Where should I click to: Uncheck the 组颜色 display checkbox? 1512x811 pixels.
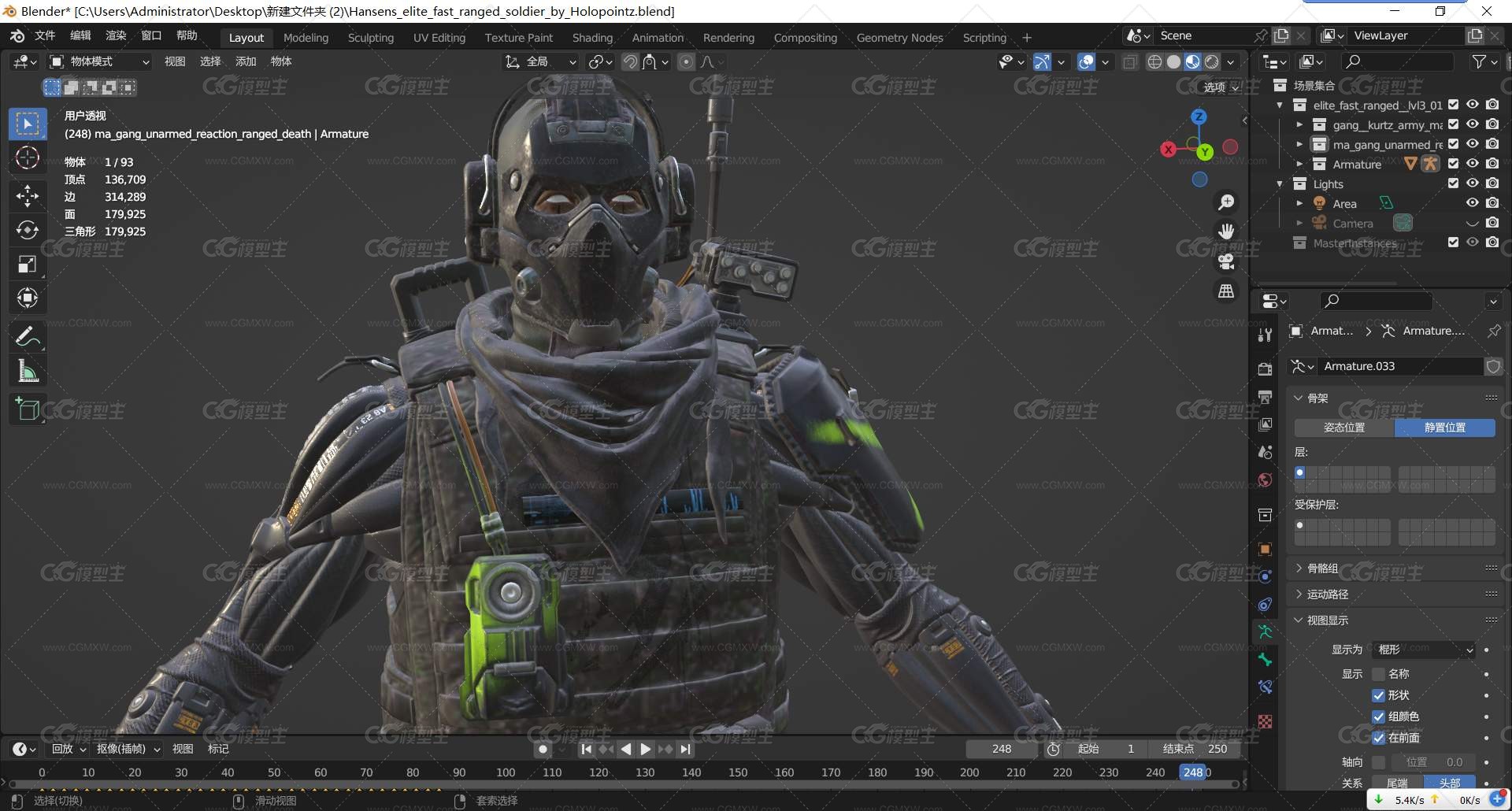coord(1378,717)
